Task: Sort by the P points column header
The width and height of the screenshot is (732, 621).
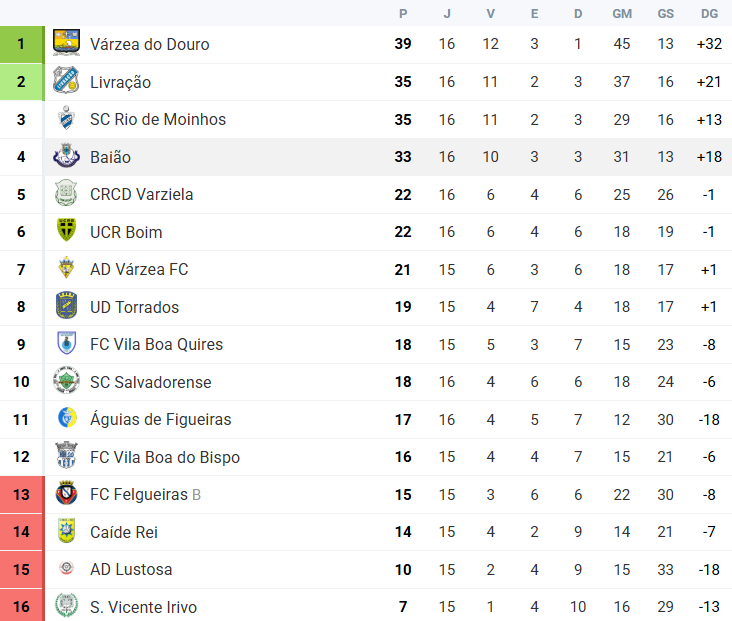Action: (403, 14)
